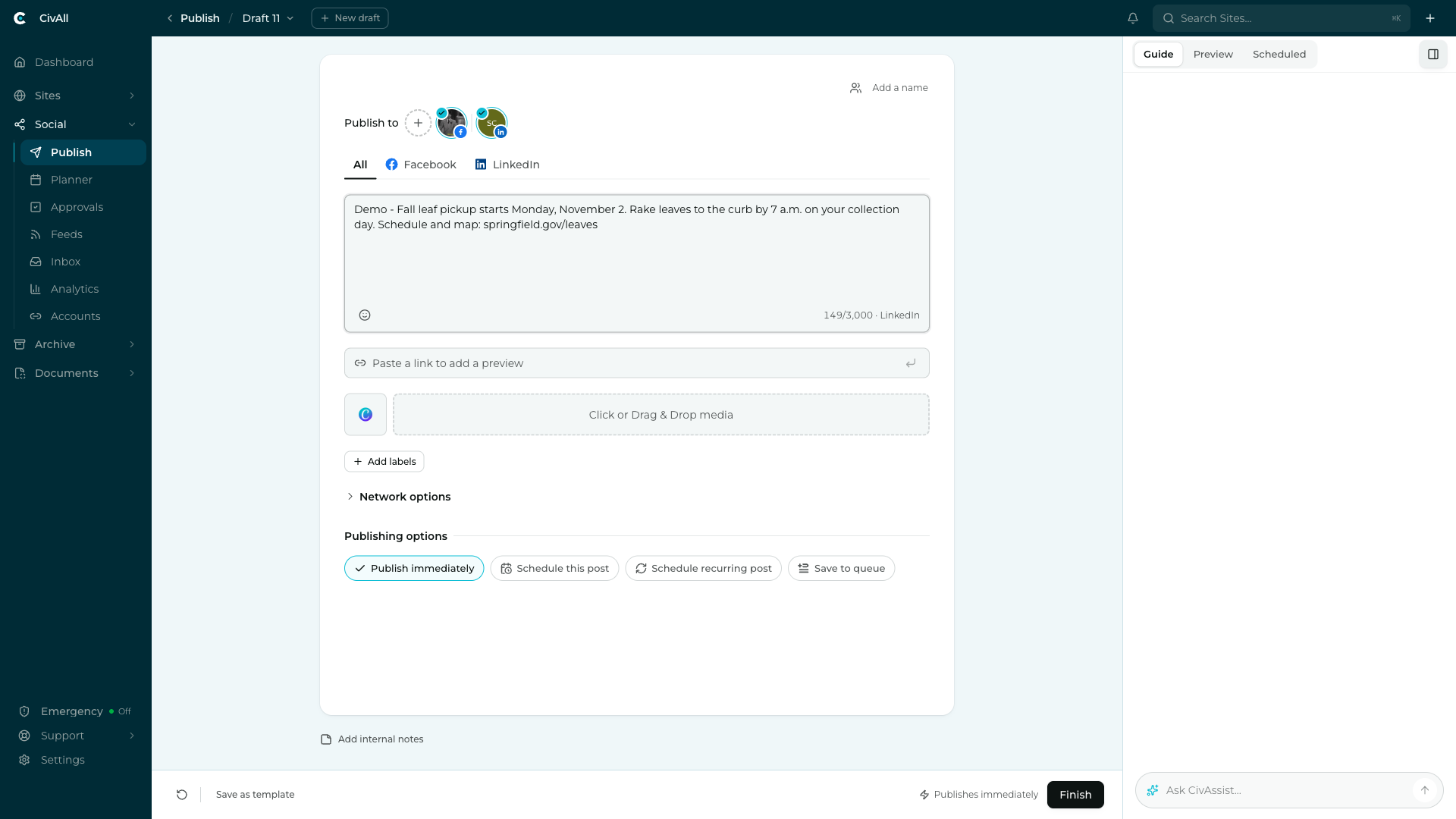Viewport: 1456px width, 819px height.
Task: Open the emoji picker in post editor
Action: click(365, 315)
